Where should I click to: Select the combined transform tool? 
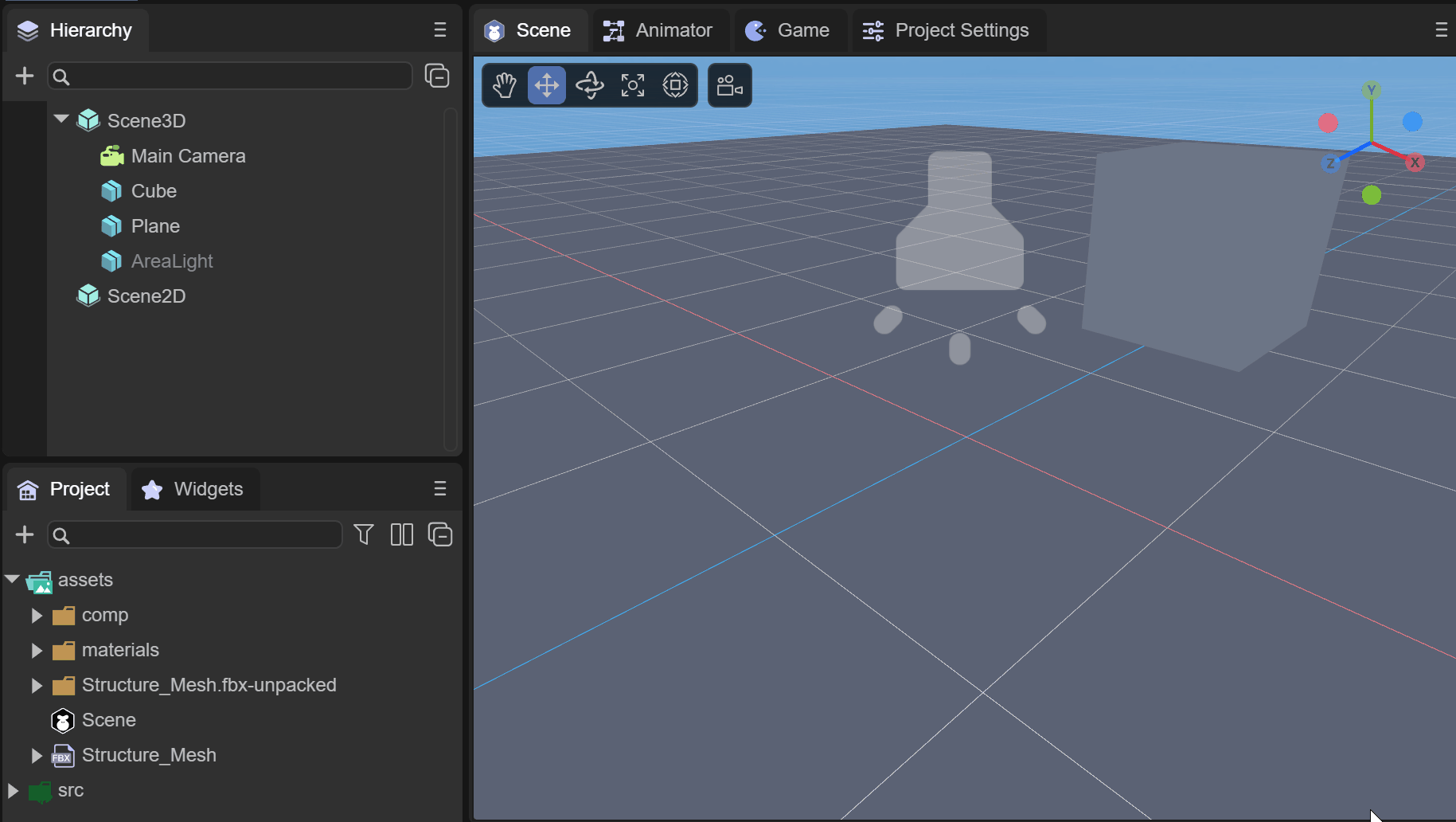[676, 85]
